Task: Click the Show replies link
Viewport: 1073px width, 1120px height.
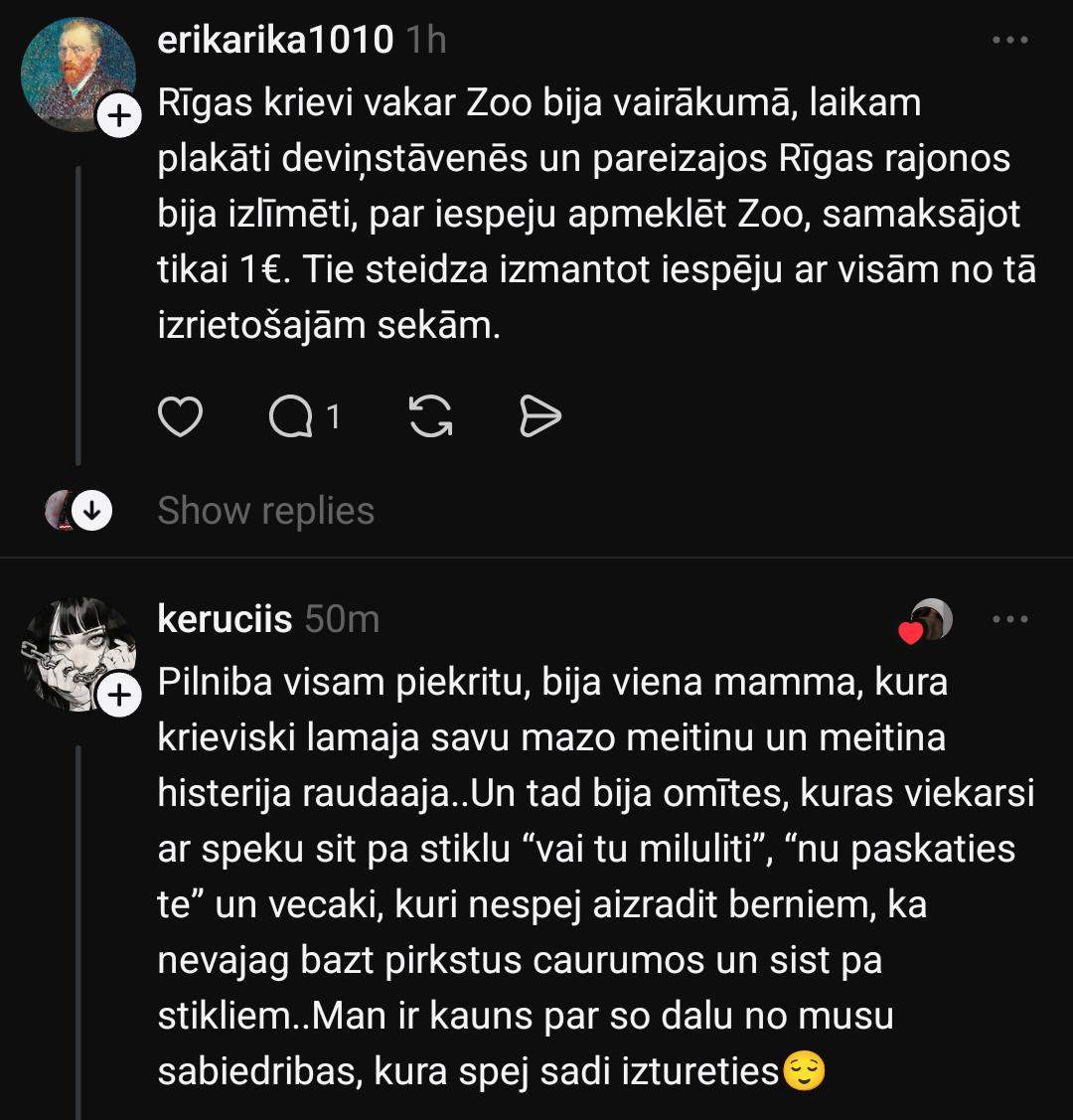Action: pos(265,511)
